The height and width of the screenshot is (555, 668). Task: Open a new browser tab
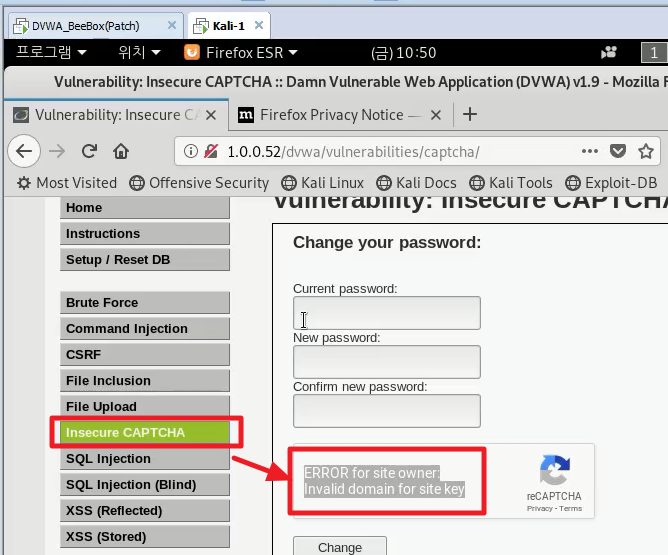(x=469, y=114)
